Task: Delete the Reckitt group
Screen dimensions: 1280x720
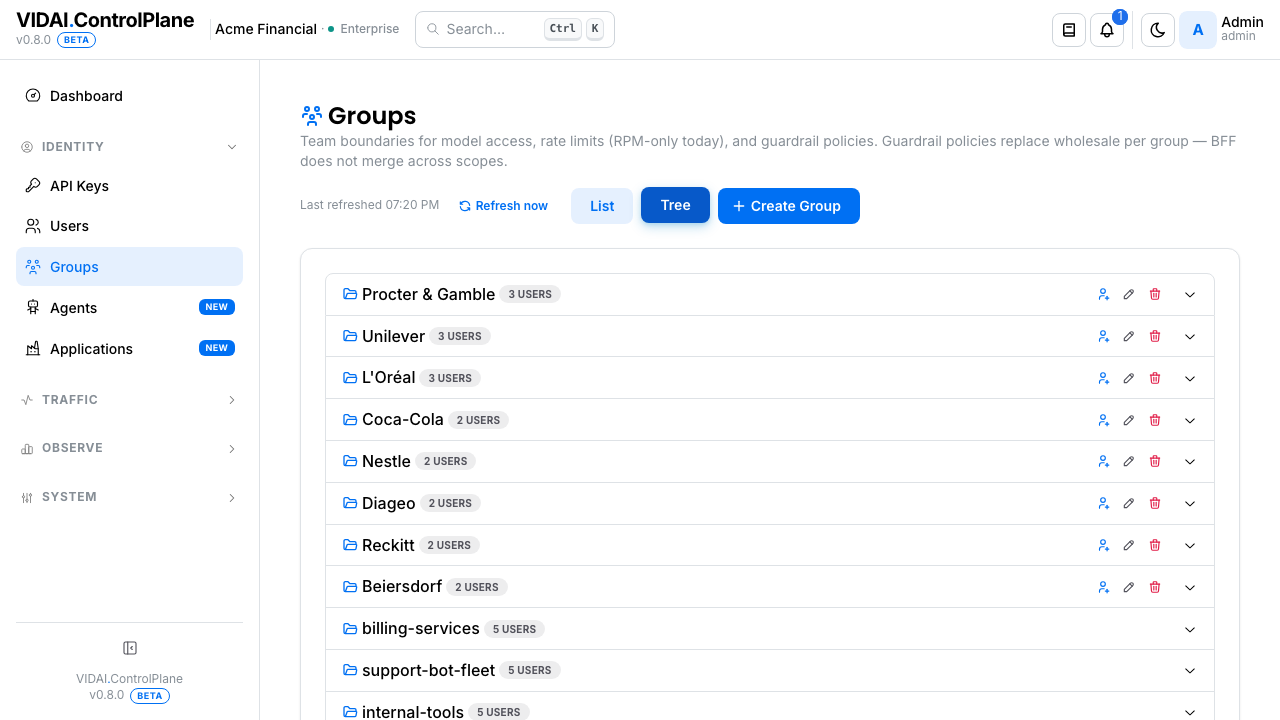Action: [1155, 545]
